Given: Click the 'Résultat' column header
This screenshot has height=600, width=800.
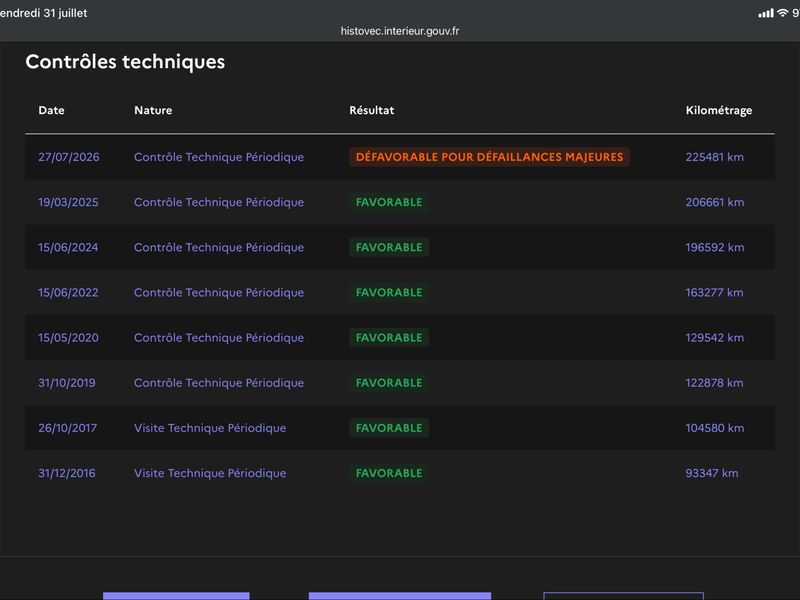Looking at the screenshot, I should coord(371,110).
